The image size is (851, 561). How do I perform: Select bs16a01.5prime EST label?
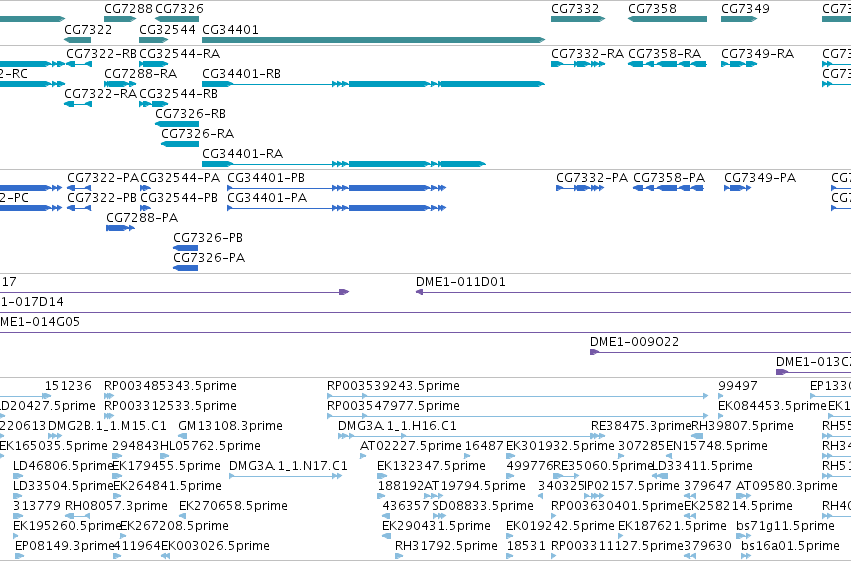click(x=790, y=546)
